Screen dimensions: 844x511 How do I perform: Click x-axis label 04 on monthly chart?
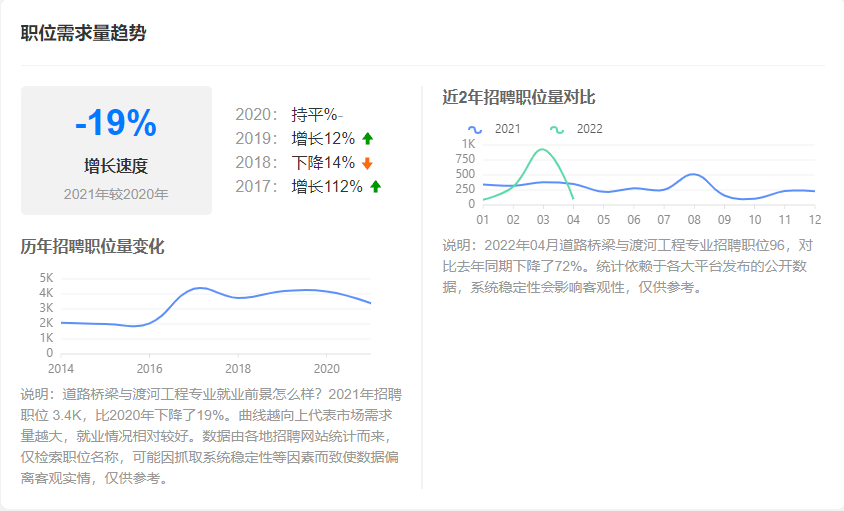573,220
